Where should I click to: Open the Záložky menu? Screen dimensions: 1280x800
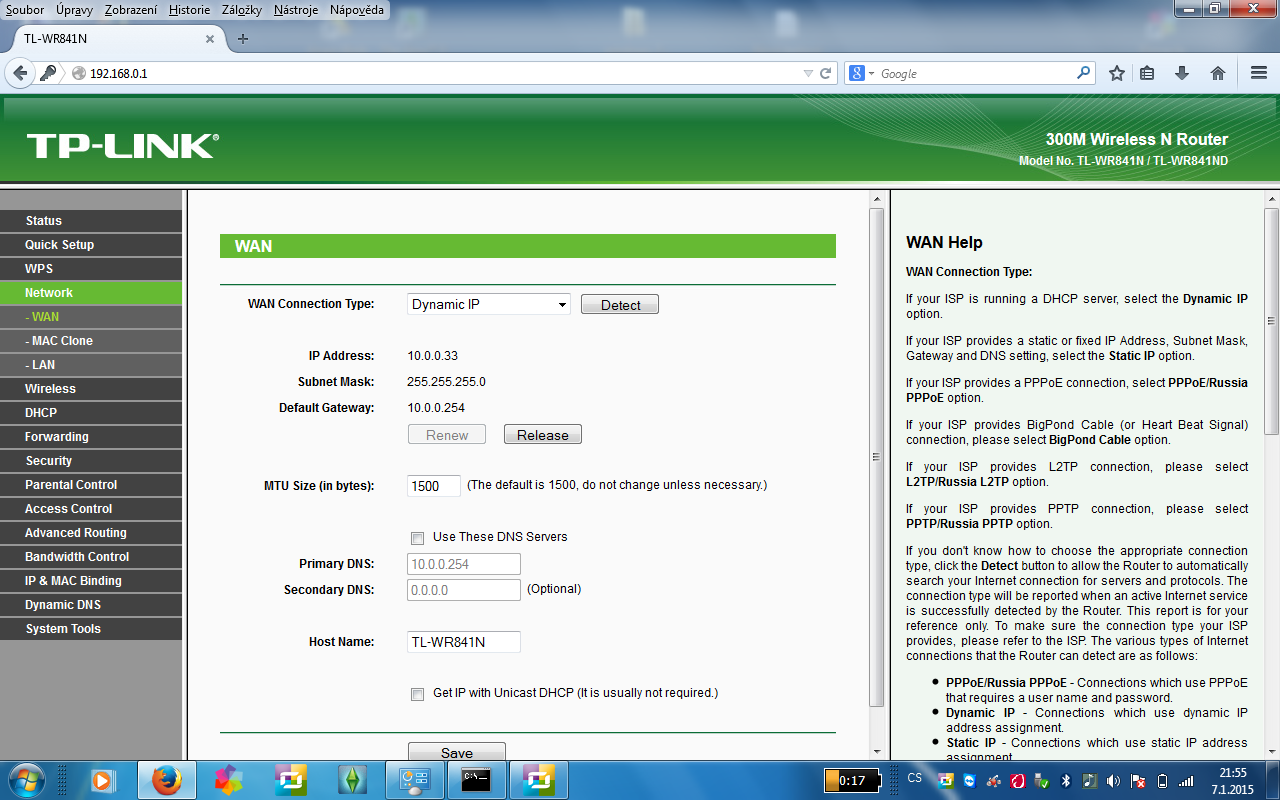[243, 9]
